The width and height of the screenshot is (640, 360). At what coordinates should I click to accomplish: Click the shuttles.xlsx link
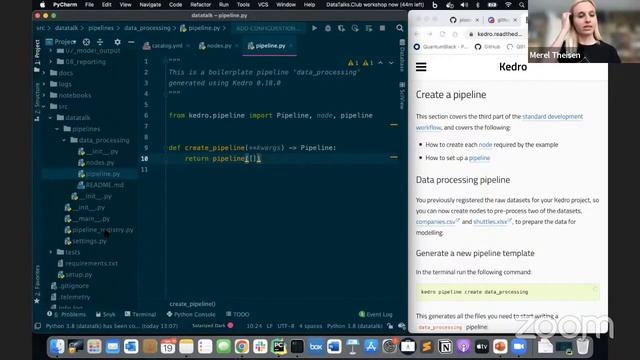pos(492,222)
